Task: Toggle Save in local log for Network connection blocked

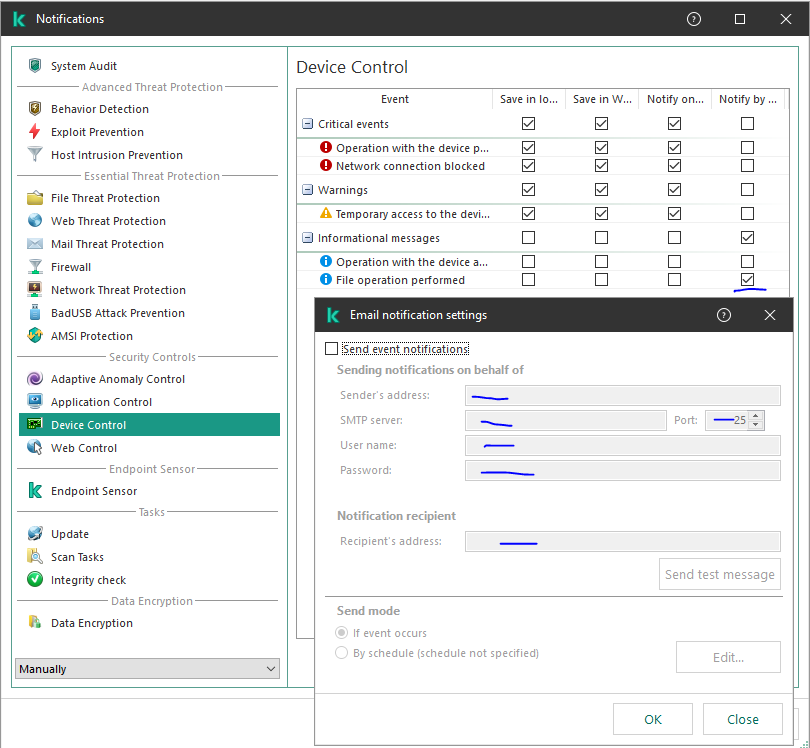Action: [528, 166]
